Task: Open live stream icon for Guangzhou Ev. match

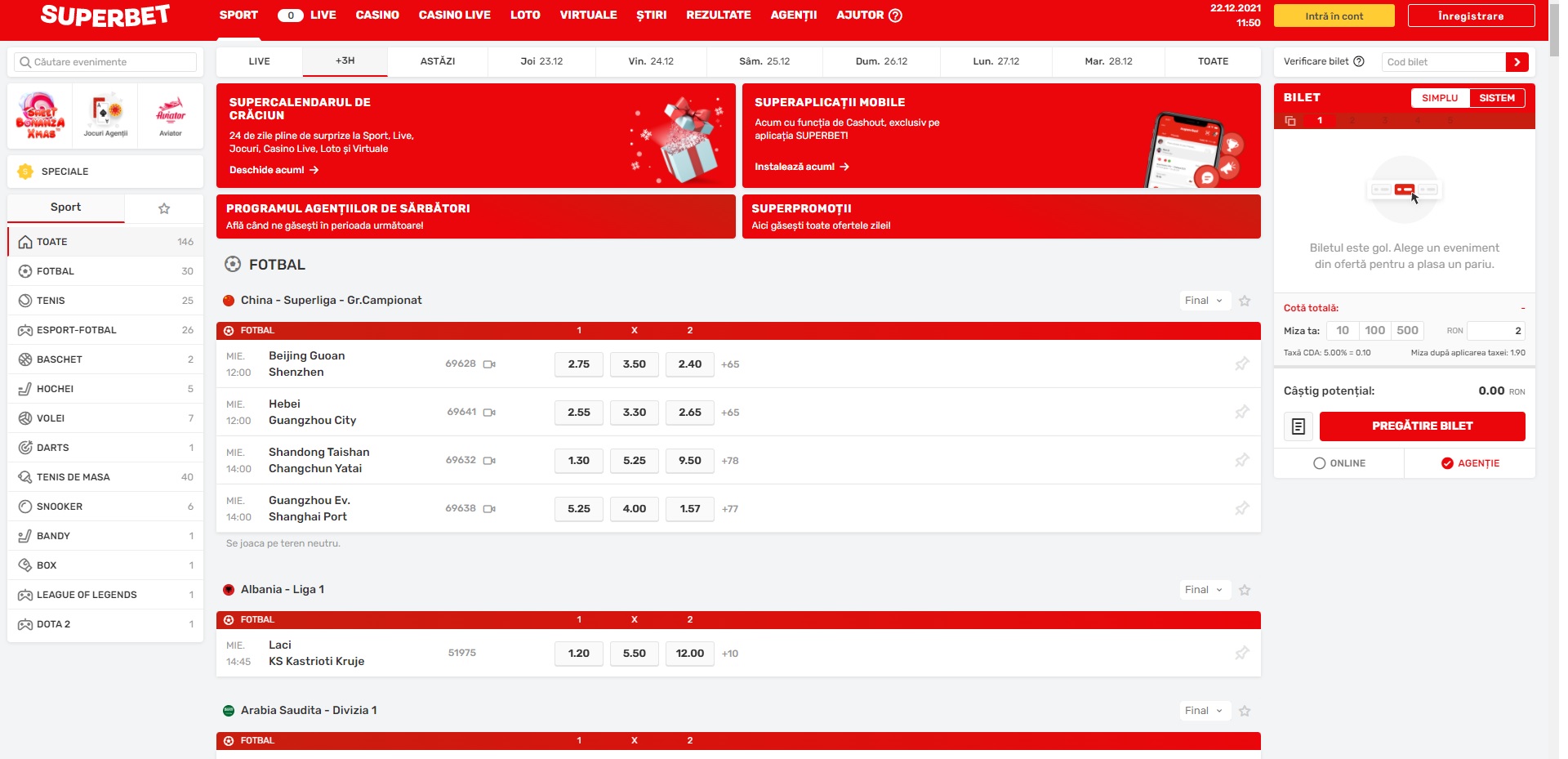Action: [x=489, y=509]
